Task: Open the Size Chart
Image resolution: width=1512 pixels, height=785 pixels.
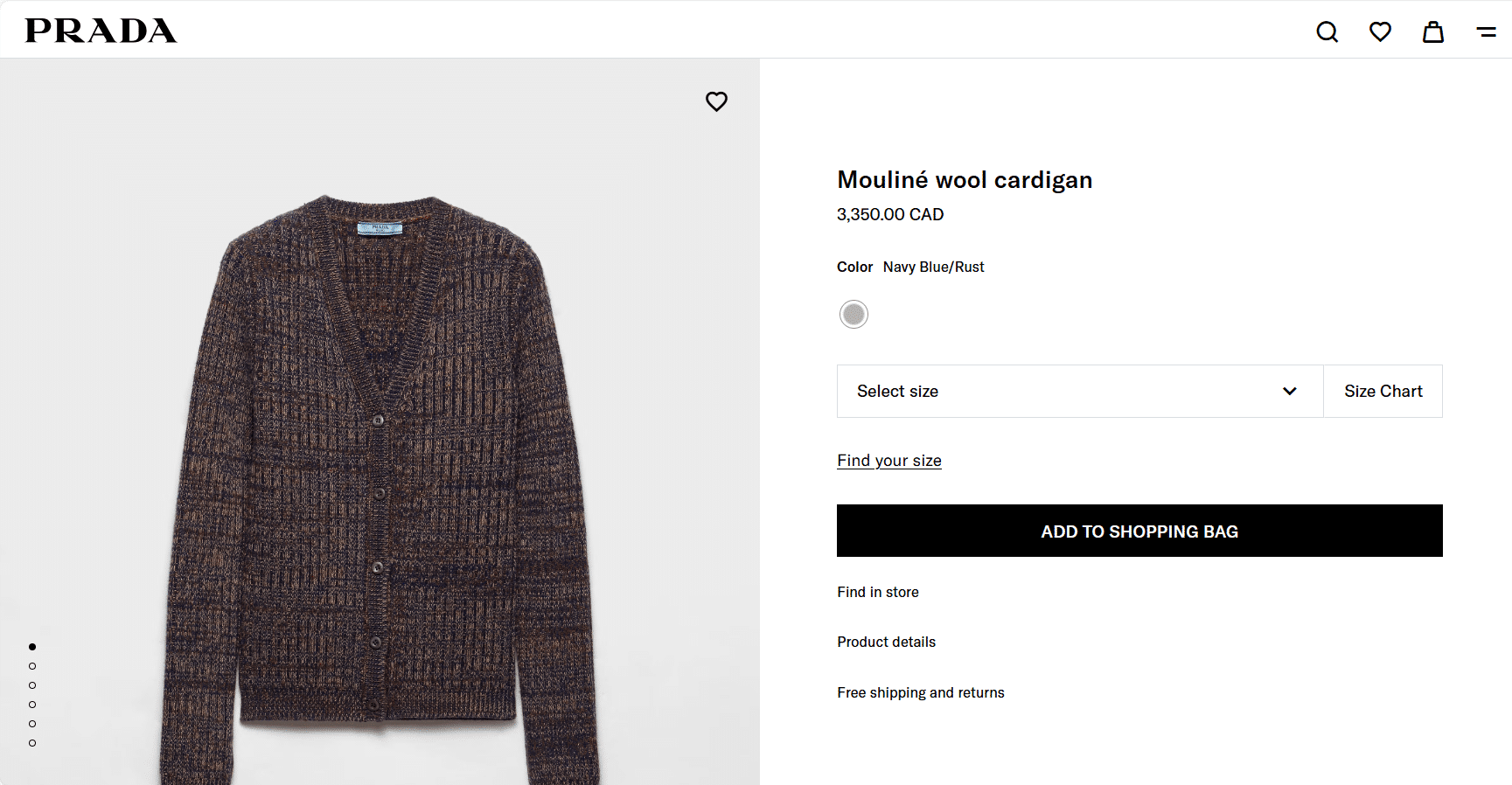Action: (x=1383, y=392)
